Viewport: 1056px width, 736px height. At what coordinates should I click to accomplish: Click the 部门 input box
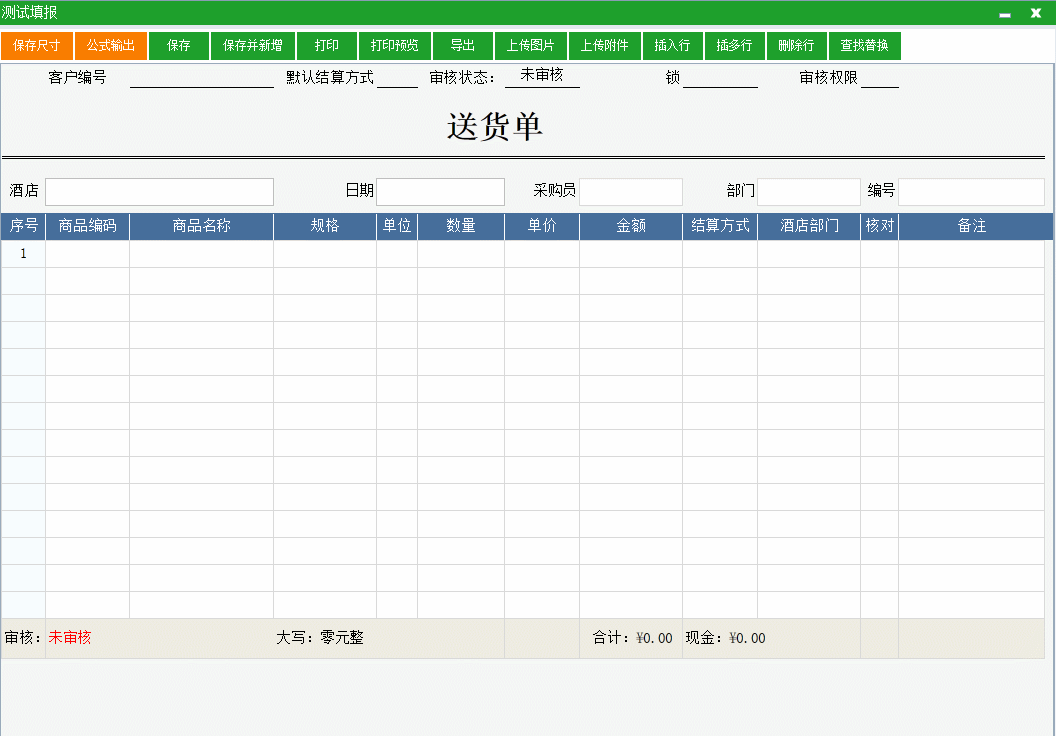(x=810, y=192)
